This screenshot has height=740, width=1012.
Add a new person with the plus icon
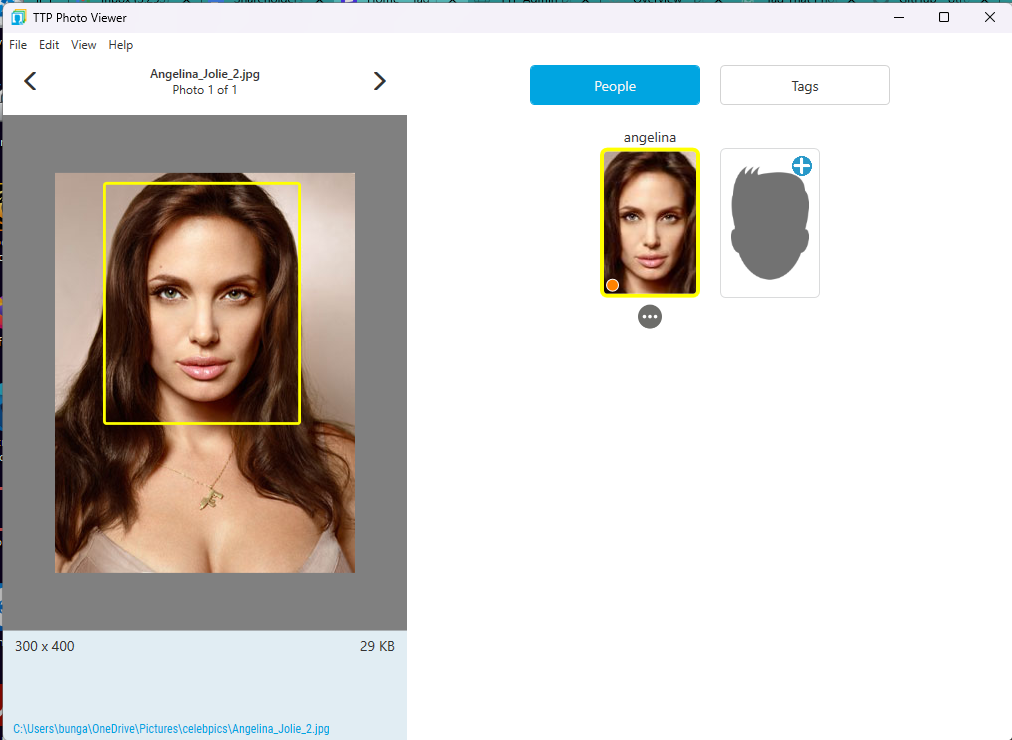(x=801, y=166)
